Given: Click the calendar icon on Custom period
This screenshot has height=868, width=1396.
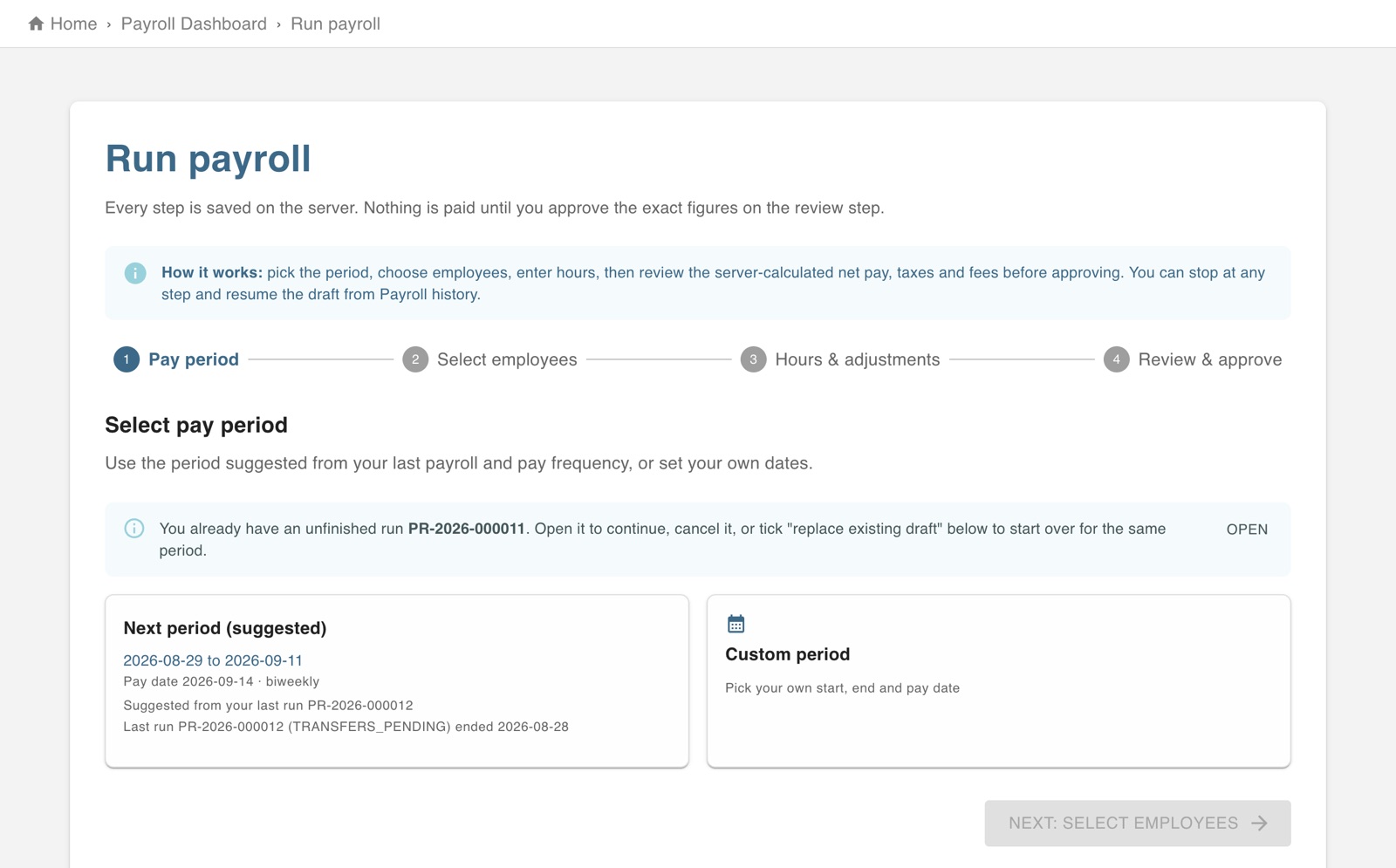Looking at the screenshot, I should [736, 624].
